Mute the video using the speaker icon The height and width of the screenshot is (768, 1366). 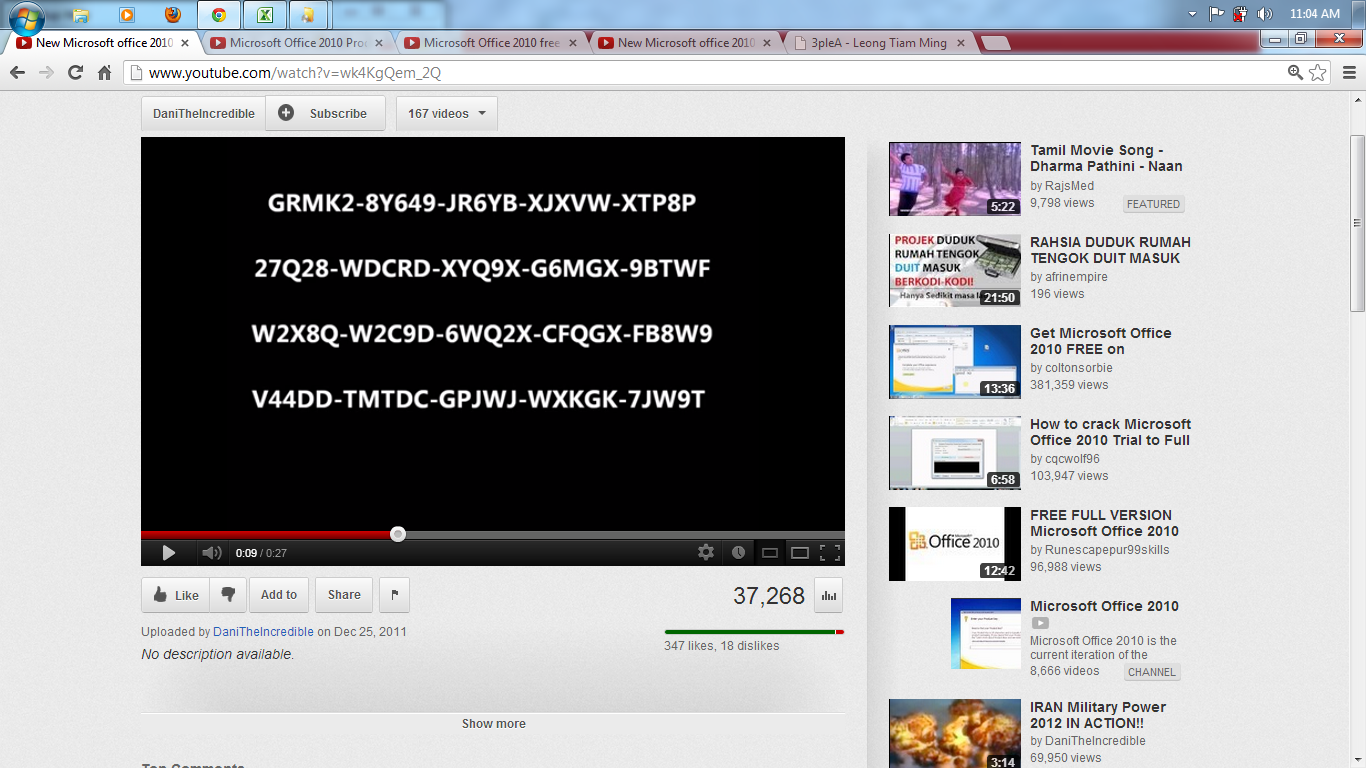coord(211,553)
